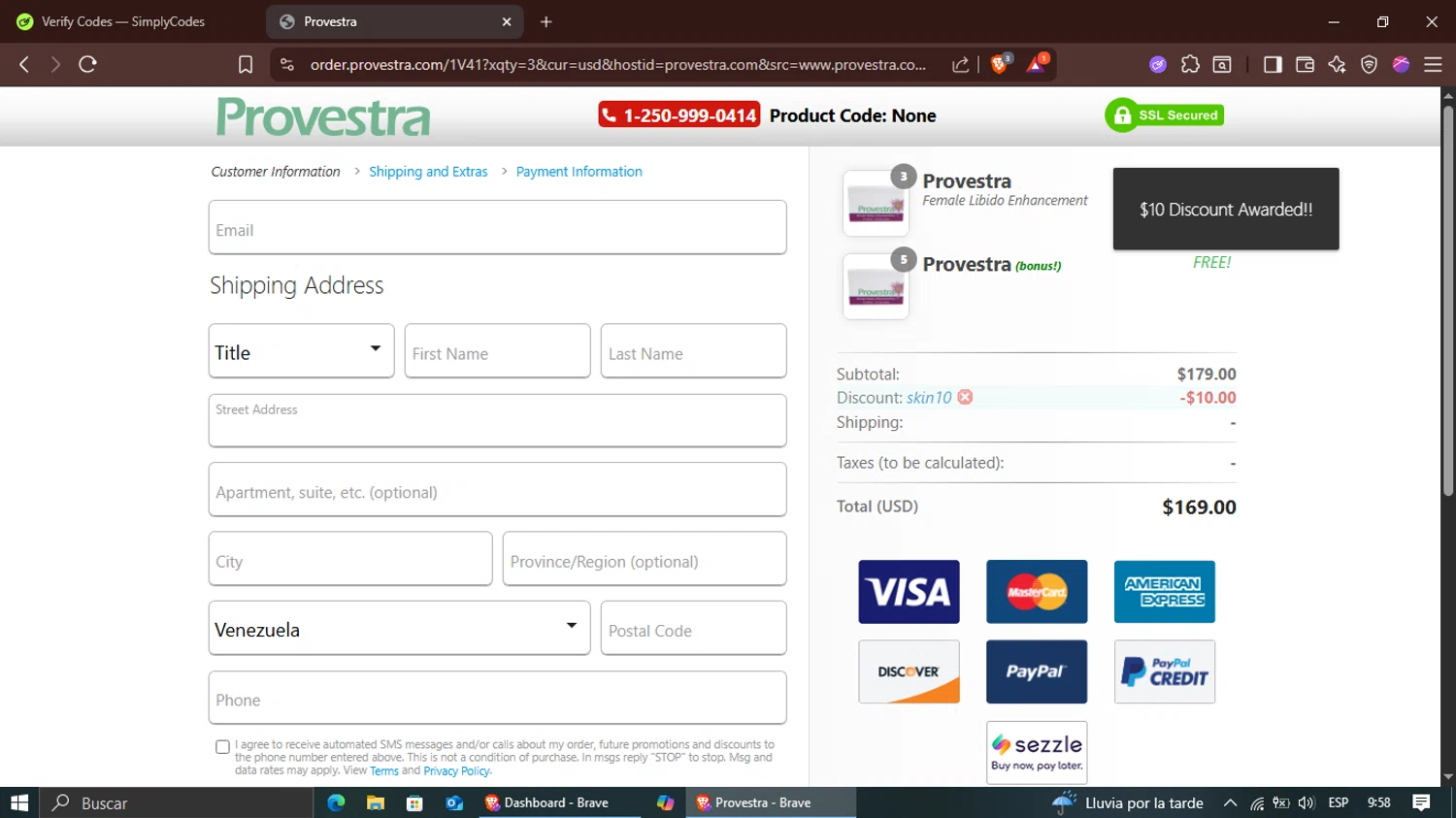The width and height of the screenshot is (1456, 818).
Task: Click the Province/Region field
Action: click(x=645, y=559)
